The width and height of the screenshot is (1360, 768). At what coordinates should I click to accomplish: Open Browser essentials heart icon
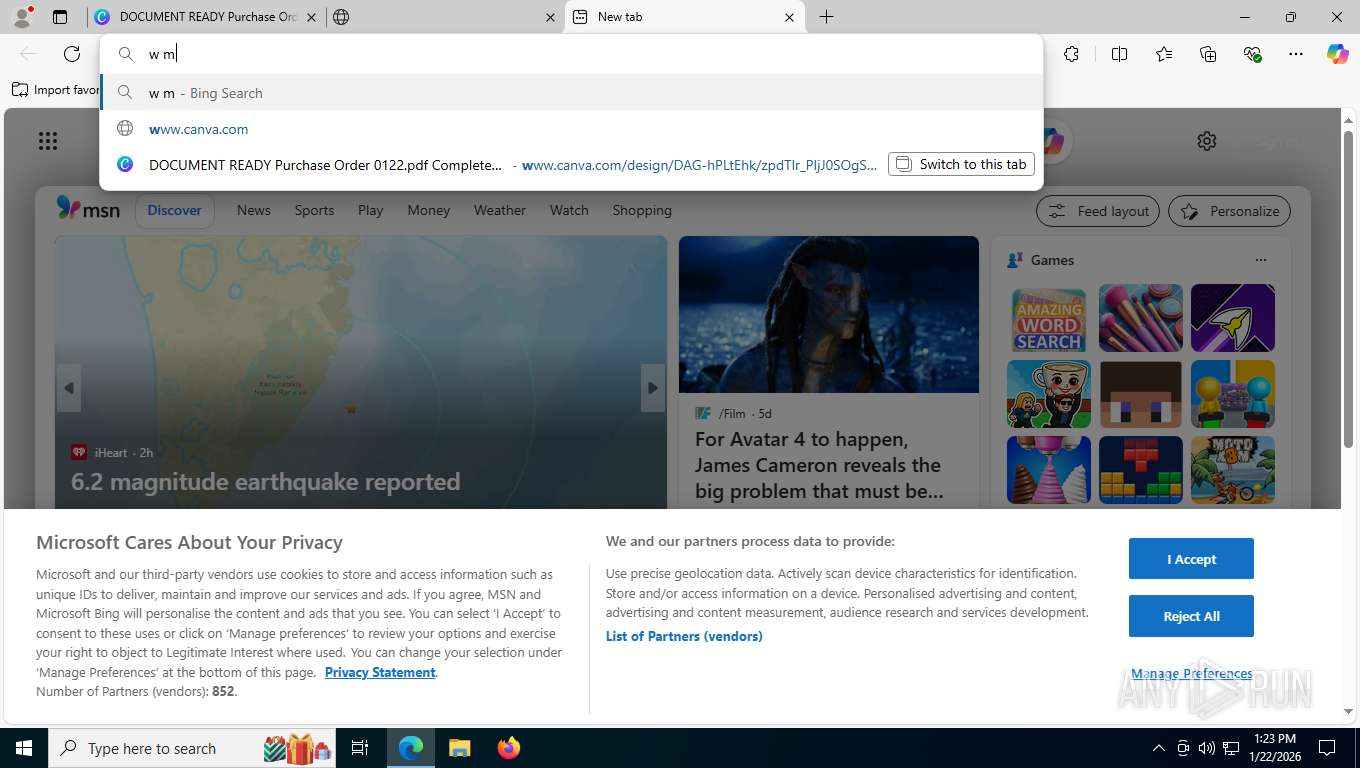click(x=1252, y=54)
